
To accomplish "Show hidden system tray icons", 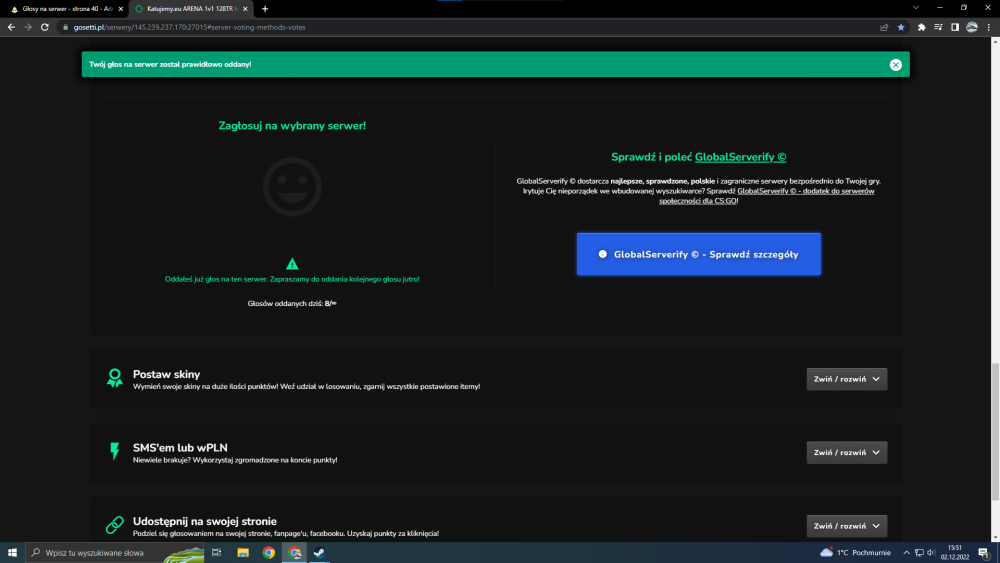I will (x=906, y=553).
